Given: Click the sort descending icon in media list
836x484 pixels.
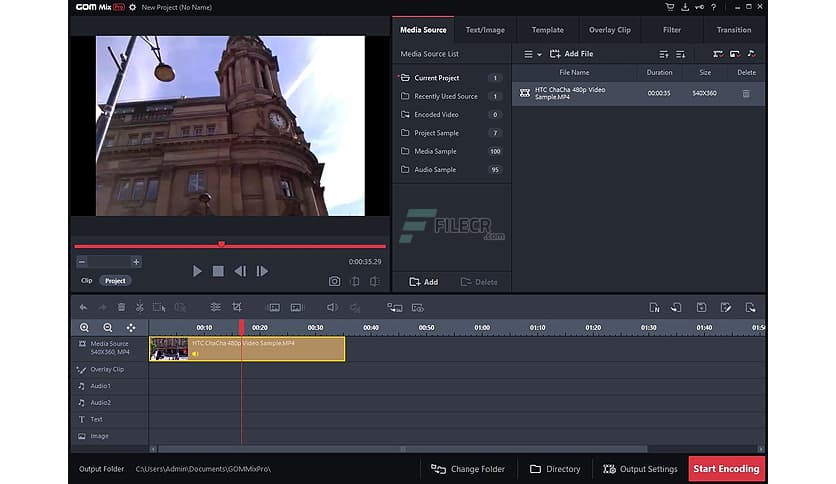Looking at the screenshot, I should (681, 54).
